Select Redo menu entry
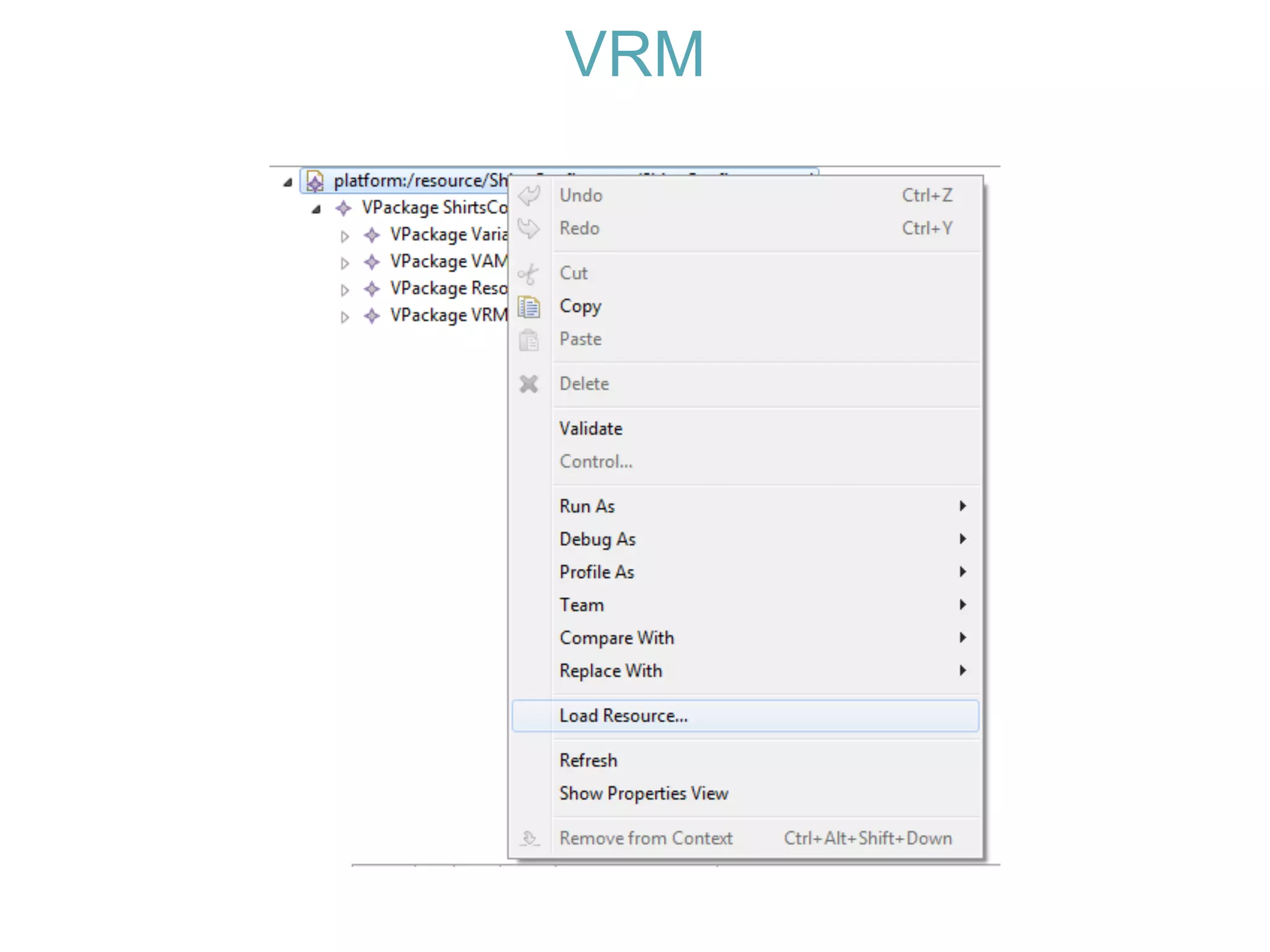 click(745, 229)
